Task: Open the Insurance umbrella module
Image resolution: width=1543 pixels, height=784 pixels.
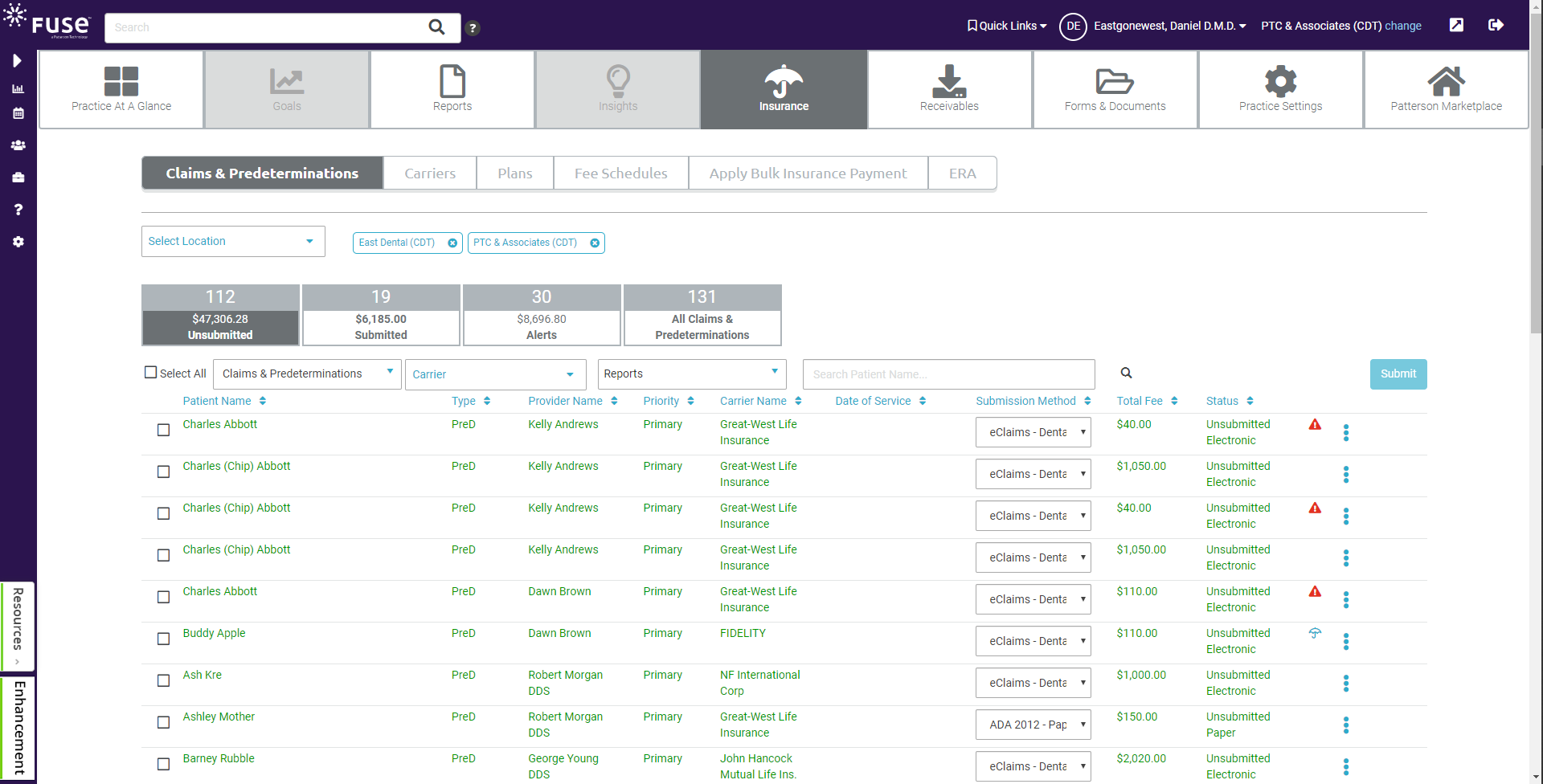Action: (784, 88)
